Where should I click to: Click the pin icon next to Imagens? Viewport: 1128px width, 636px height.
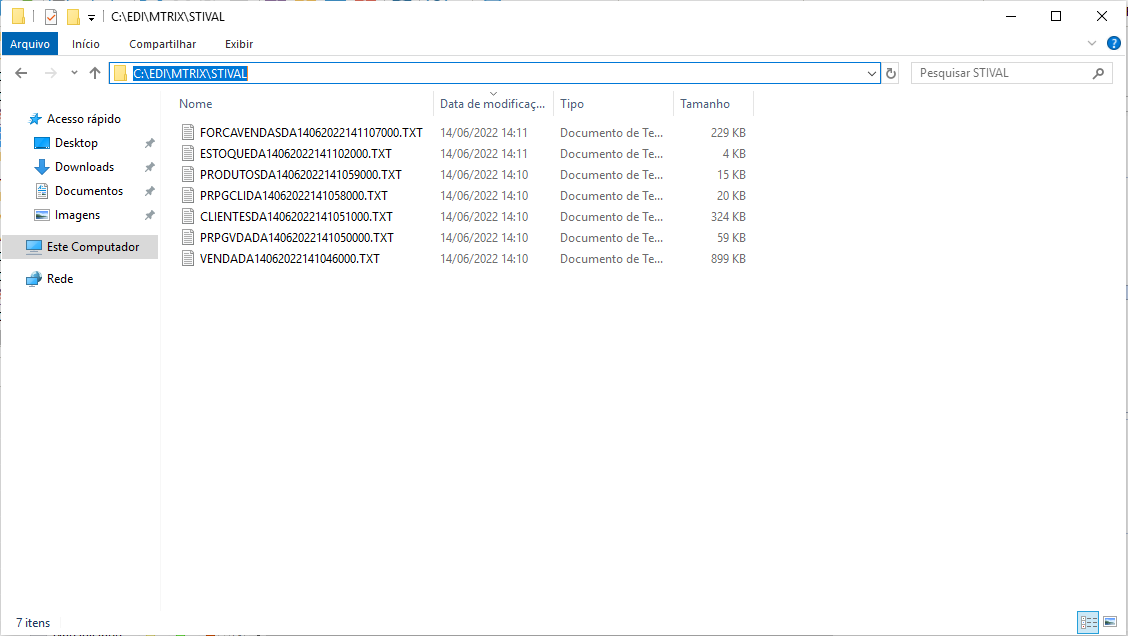150,215
